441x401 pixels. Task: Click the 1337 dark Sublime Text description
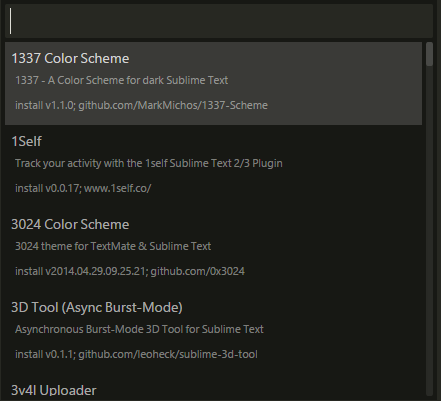click(122, 80)
